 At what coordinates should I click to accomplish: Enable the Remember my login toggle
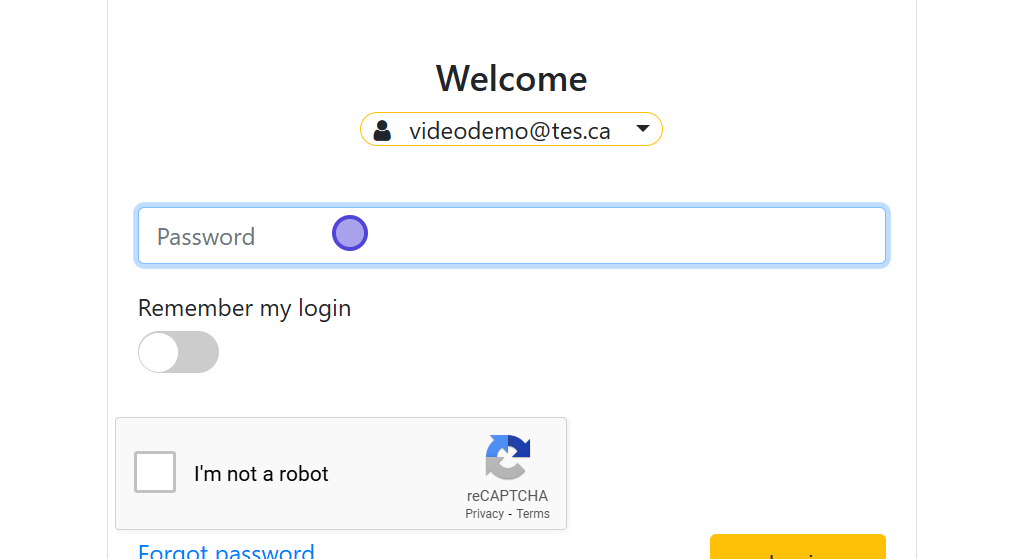coord(178,352)
